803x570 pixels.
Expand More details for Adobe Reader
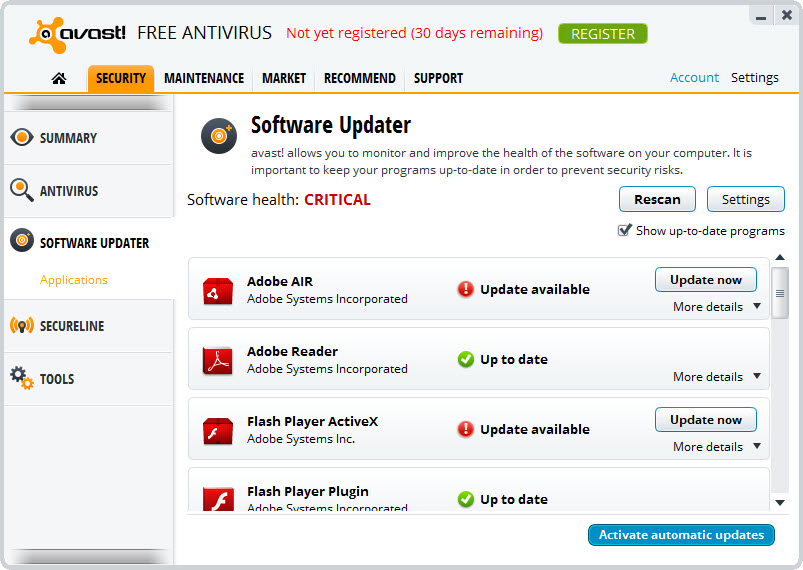pyautogui.click(x=716, y=377)
